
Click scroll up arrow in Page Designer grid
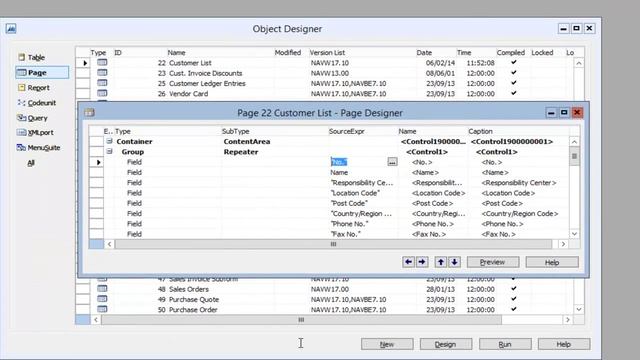[574, 142]
